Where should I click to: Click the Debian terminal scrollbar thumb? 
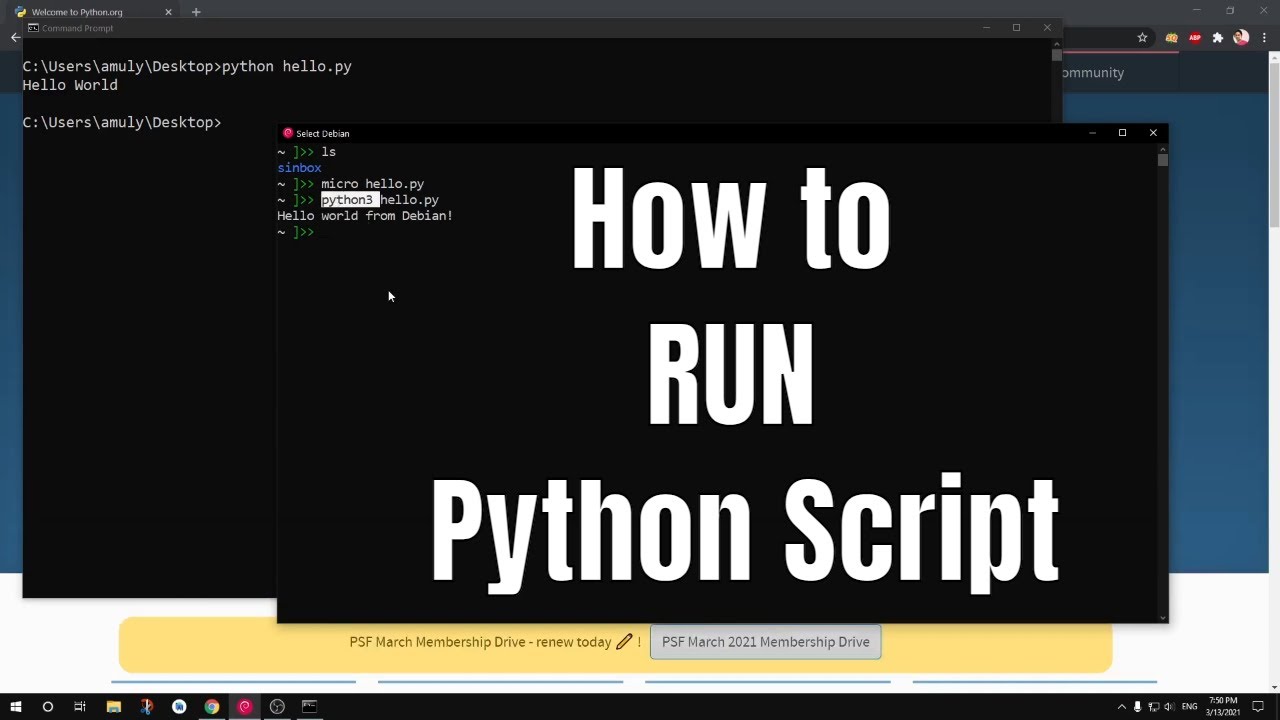click(1162, 160)
